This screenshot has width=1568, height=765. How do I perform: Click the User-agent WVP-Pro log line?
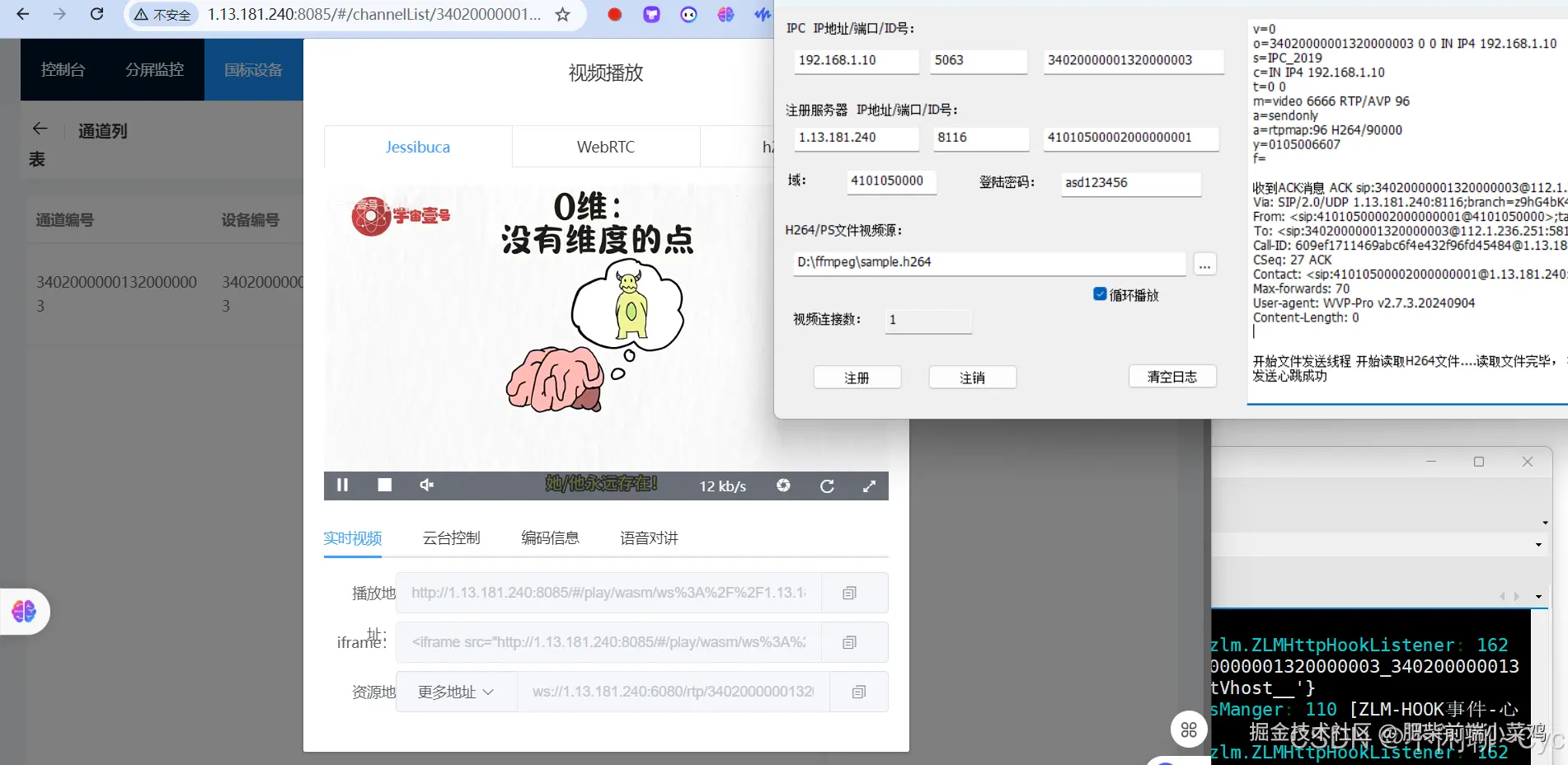(1364, 303)
